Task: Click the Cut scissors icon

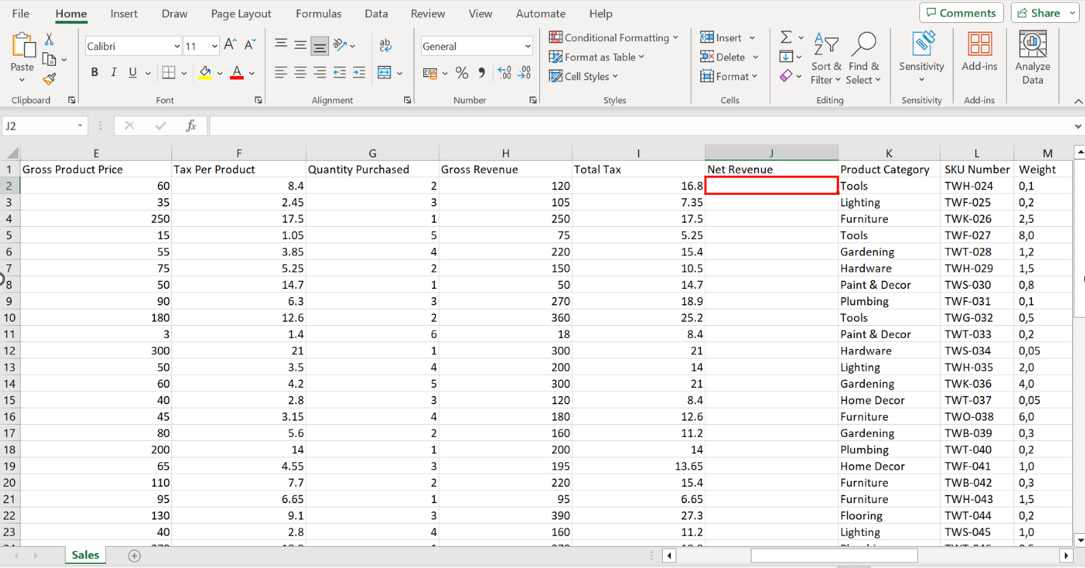Action: coord(49,40)
